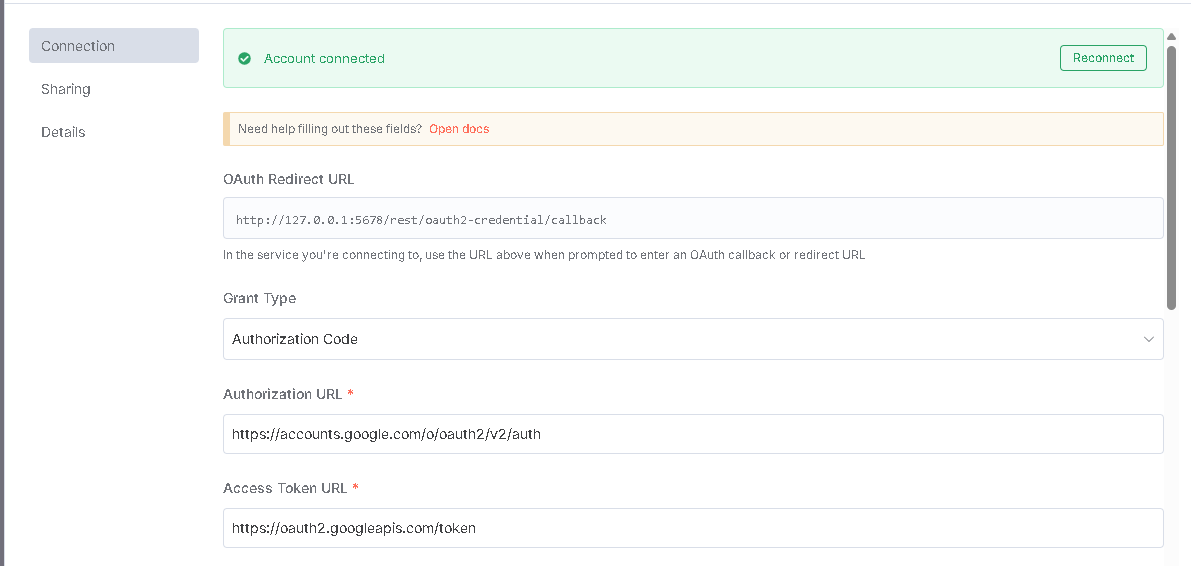Select the Connection tab
Screen dimensions: 1191x566
(114, 46)
